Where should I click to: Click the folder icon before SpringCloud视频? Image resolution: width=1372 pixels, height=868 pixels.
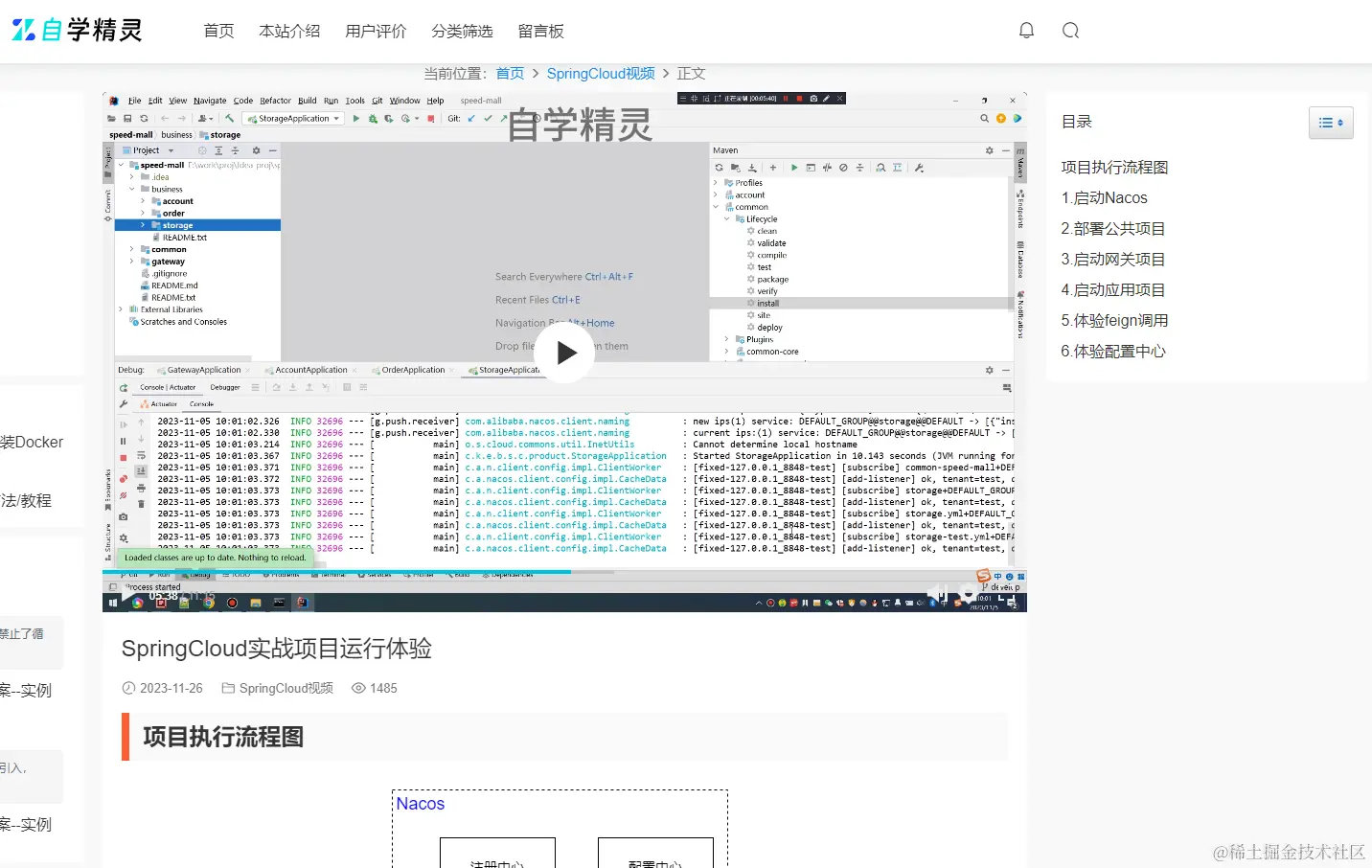pyautogui.click(x=228, y=688)
